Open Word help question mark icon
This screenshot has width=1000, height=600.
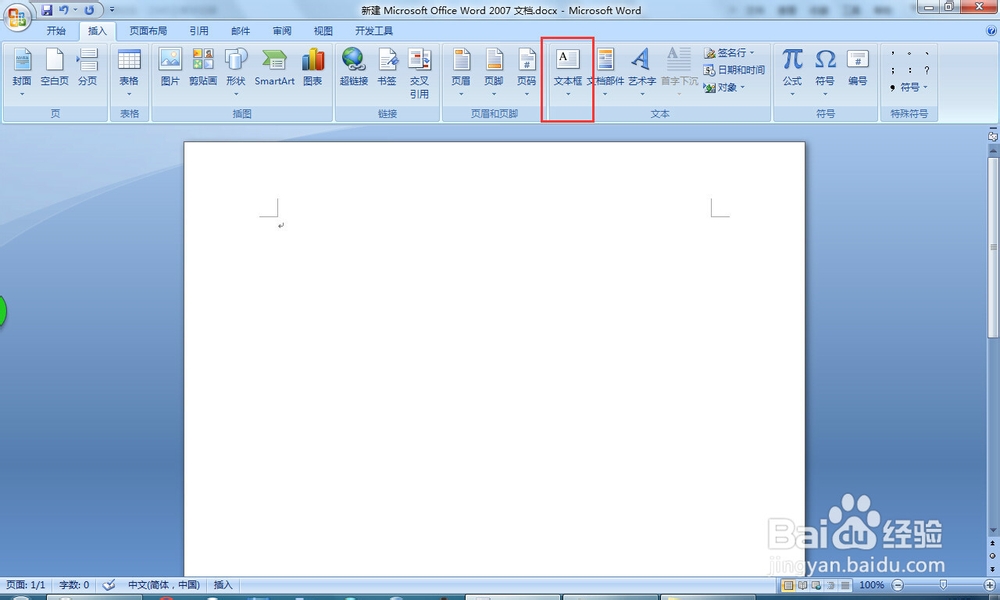pyautogui.click(x=992, y=31)
